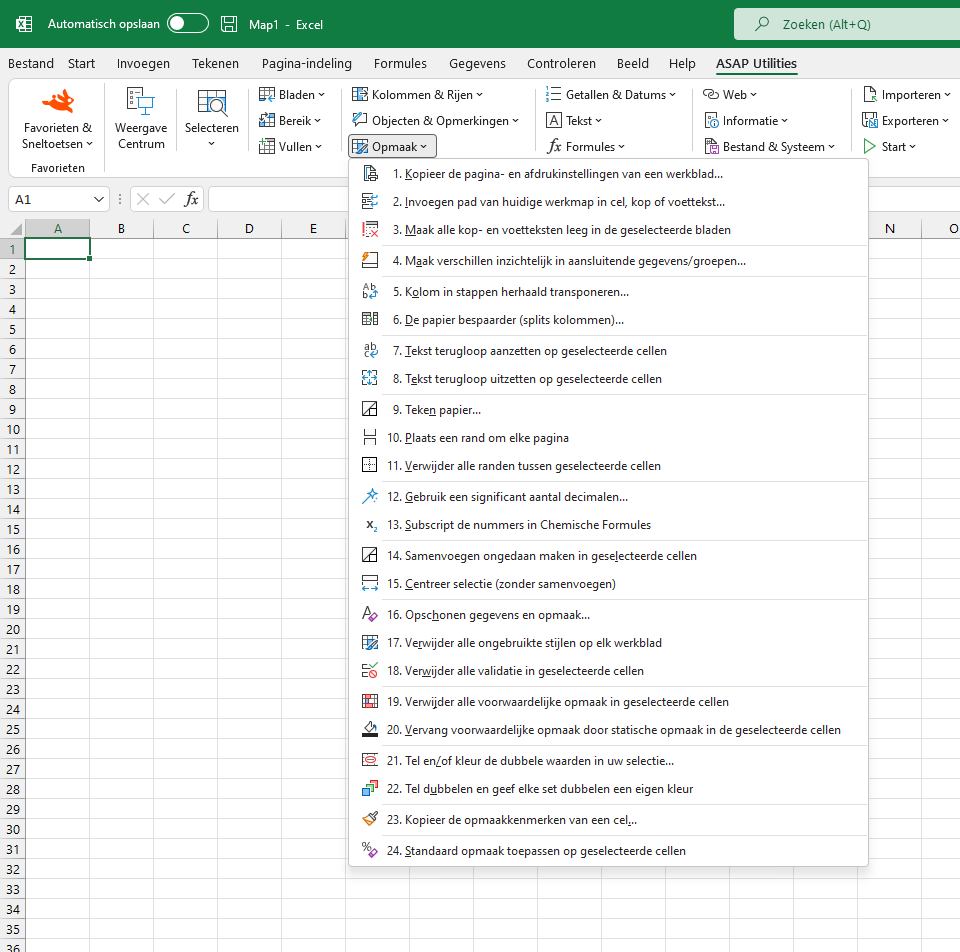Viewport: 960px width, 952px height.
Task: Click the Kopieer opmaakkenmerken brush icon
Action: pos(370,819)
